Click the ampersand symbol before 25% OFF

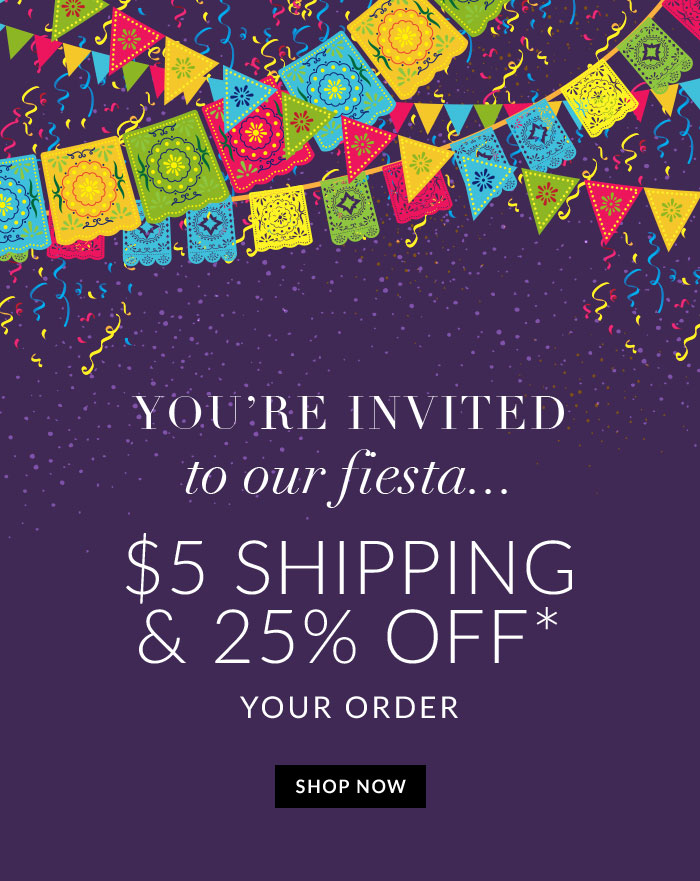pyautogui.click(x=162, y=637)
